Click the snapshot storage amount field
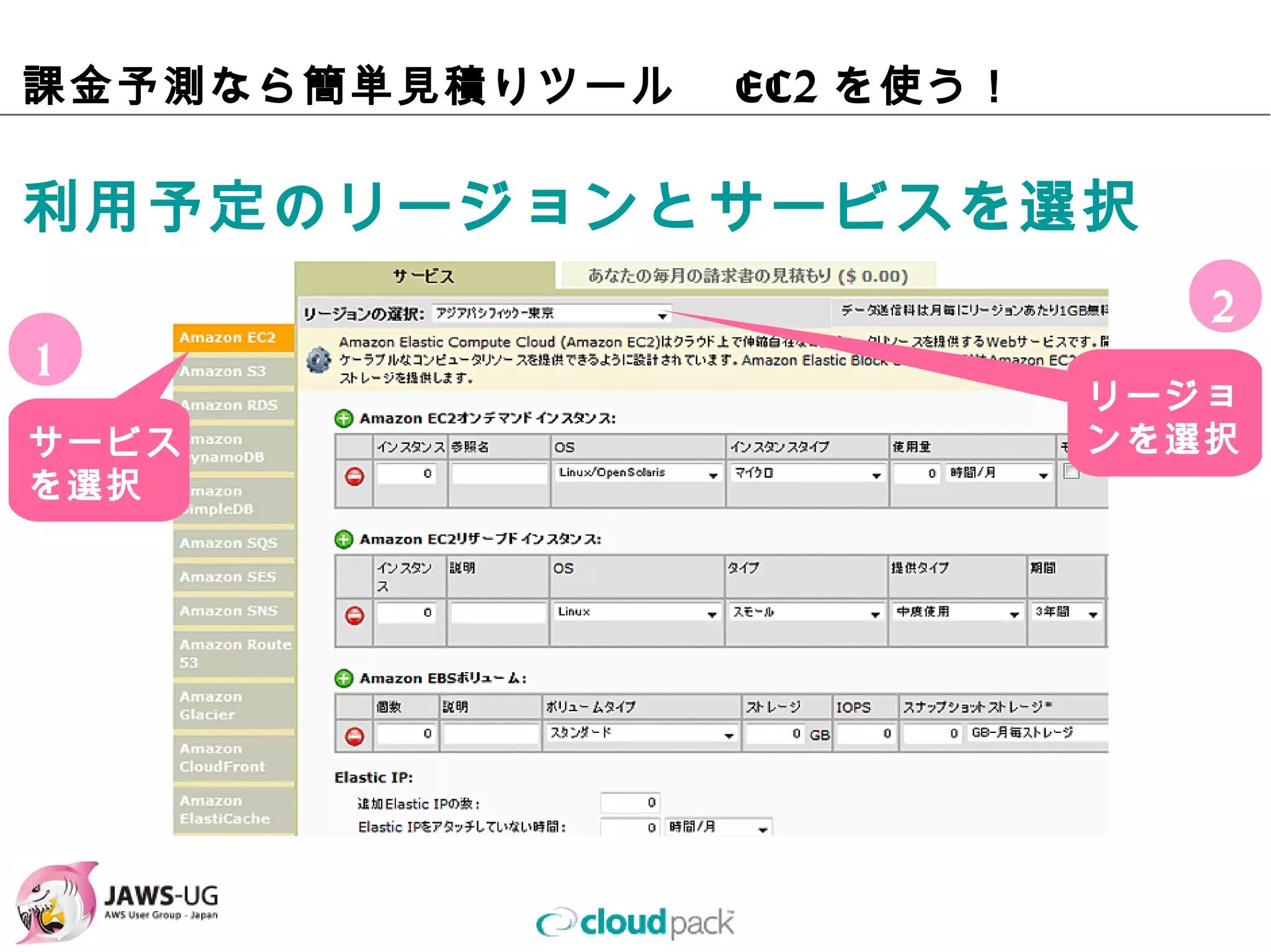The width and height of the screenshot is (1271, 952). click(933, 734)
